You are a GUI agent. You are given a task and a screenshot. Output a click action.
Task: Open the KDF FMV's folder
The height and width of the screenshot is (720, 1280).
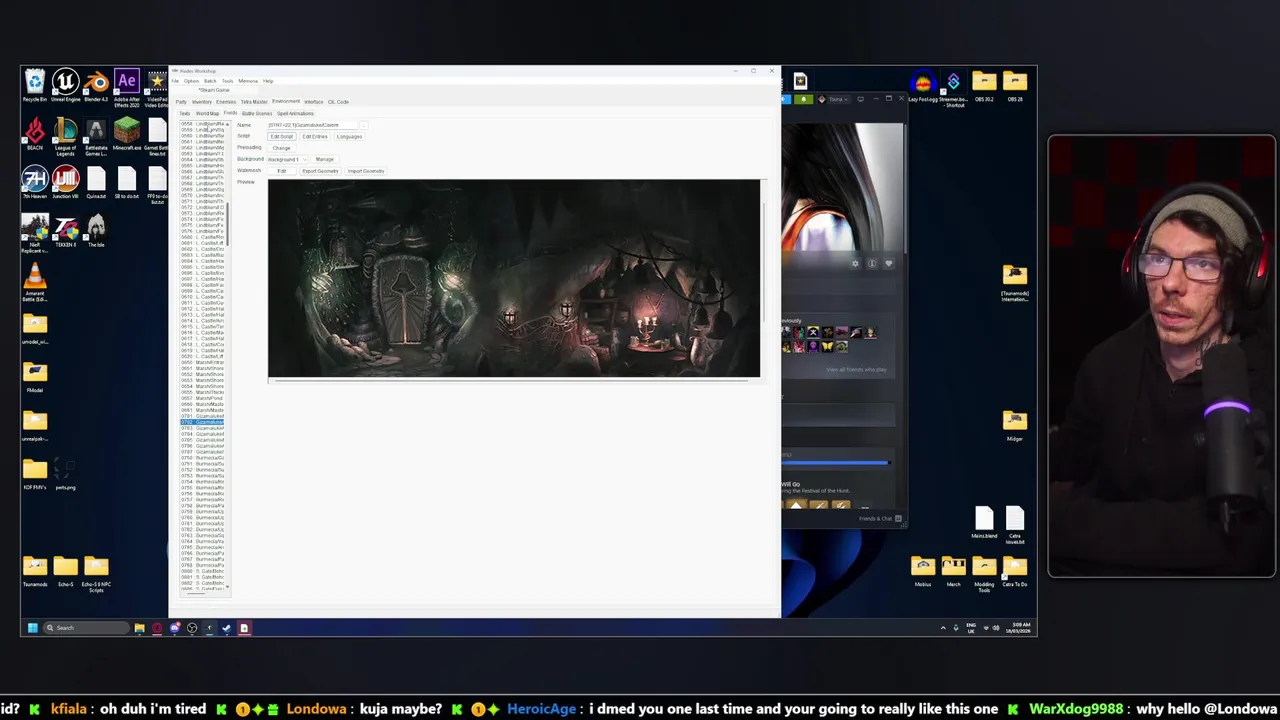(35, 473)
